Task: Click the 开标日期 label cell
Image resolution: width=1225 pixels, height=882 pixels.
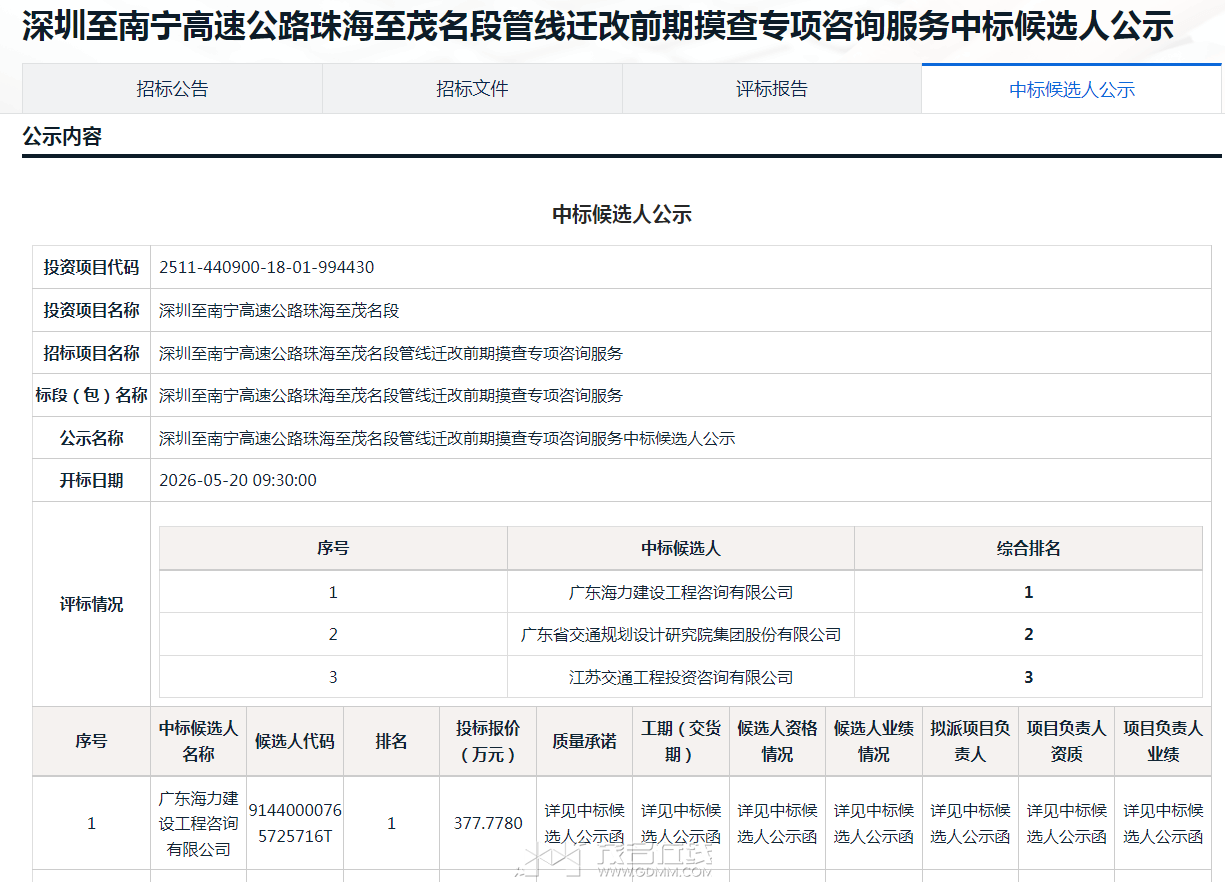Action: click(x=91, y=481)
